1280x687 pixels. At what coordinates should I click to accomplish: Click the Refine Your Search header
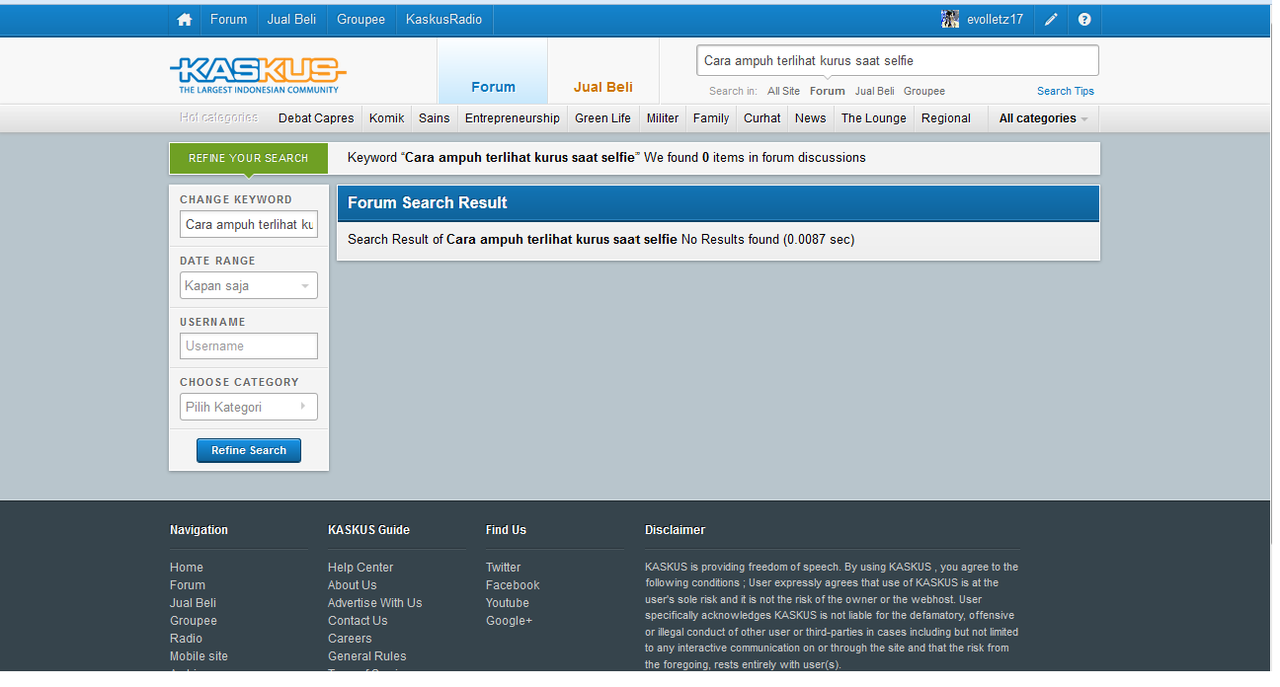point(249,158)
